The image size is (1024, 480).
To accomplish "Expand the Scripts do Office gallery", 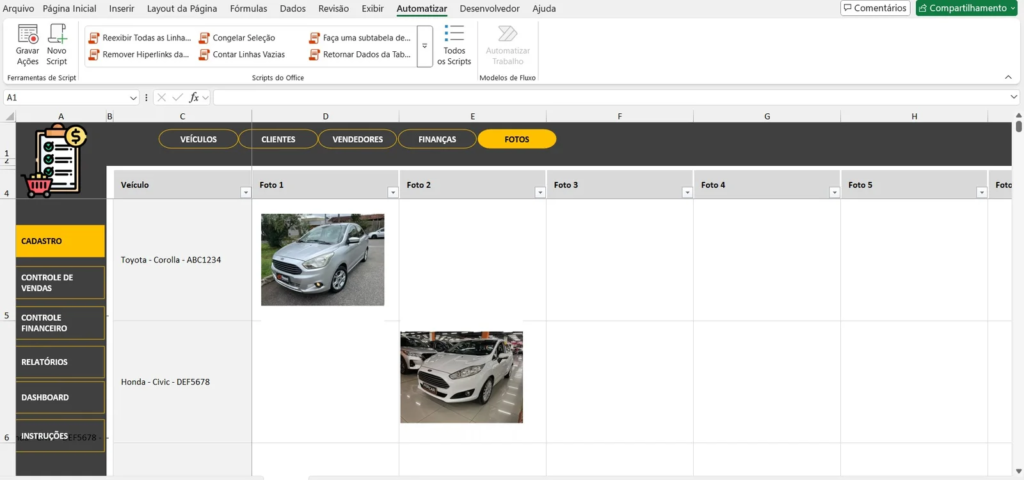I will pyautogui.click(x=424, y=46).
